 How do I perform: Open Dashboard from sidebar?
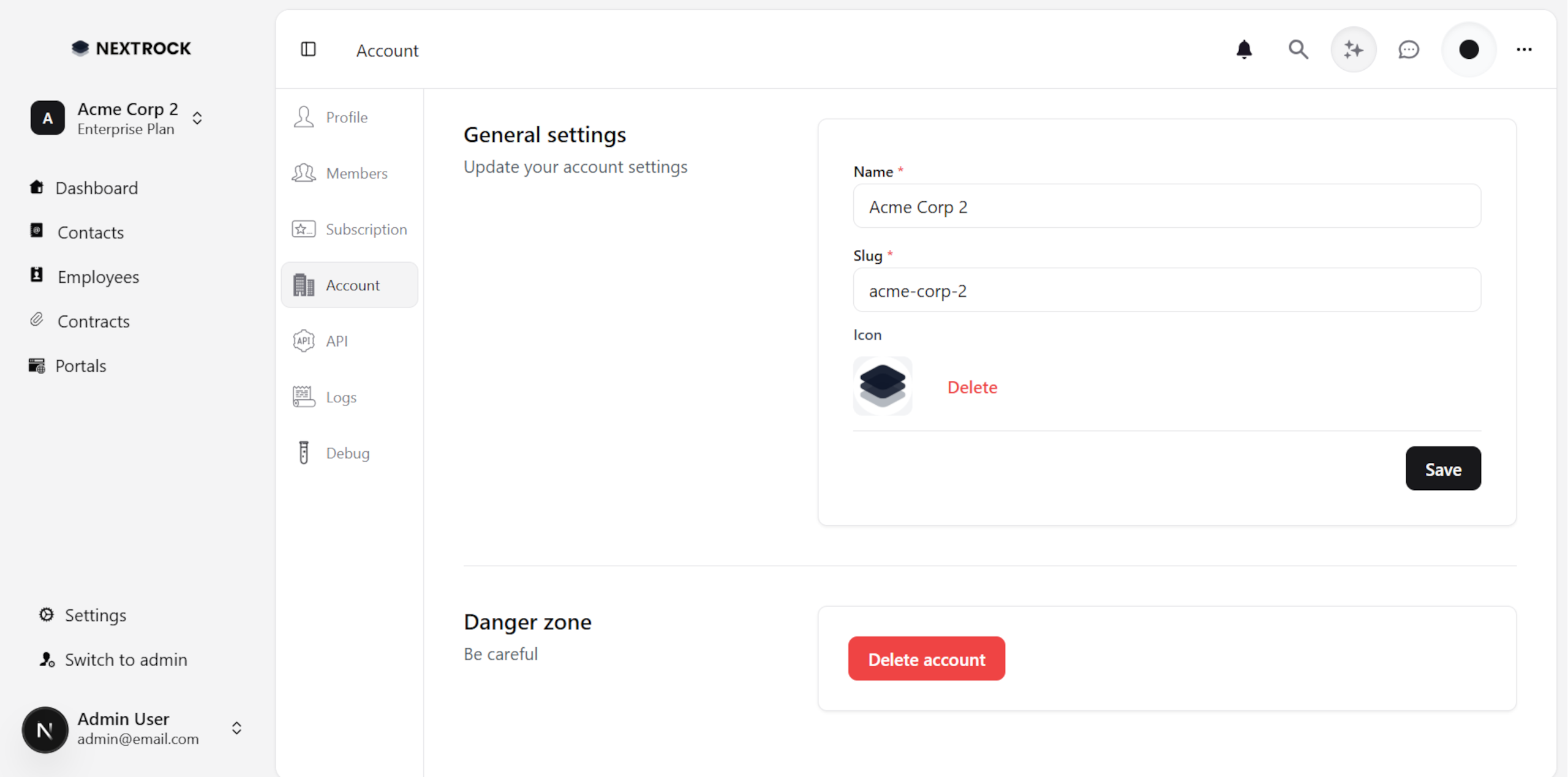96,188
